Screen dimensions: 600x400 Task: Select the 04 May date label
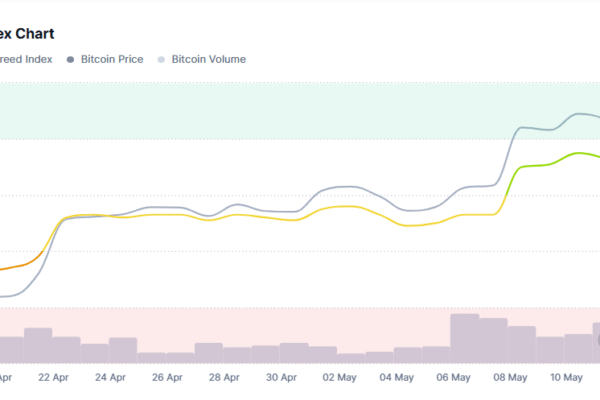(396, 377)
